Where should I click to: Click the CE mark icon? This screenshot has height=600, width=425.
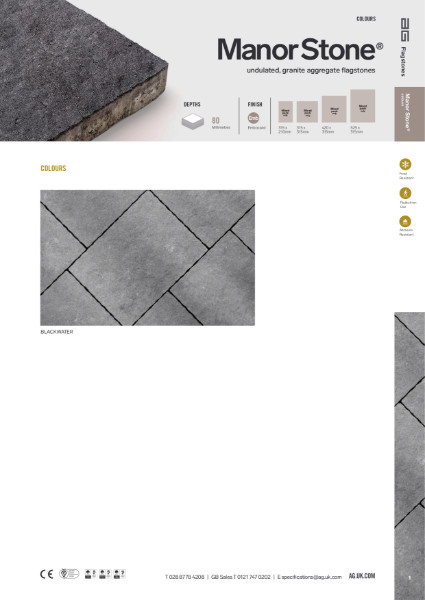point(47,574)
